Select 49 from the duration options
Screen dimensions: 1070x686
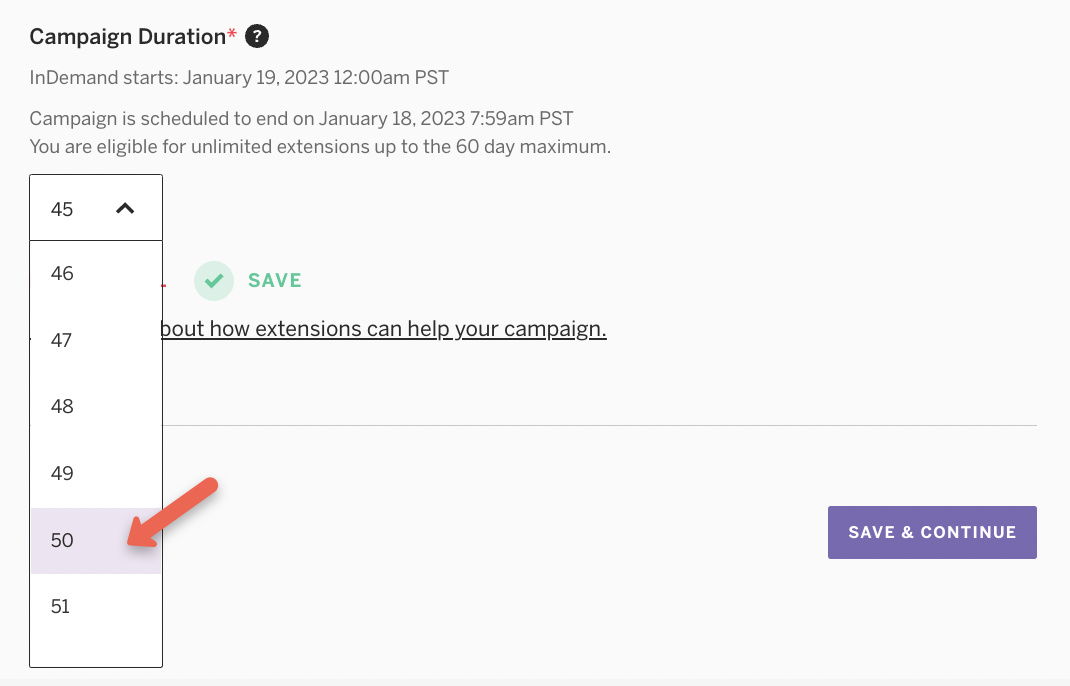(x=62, y=473)
